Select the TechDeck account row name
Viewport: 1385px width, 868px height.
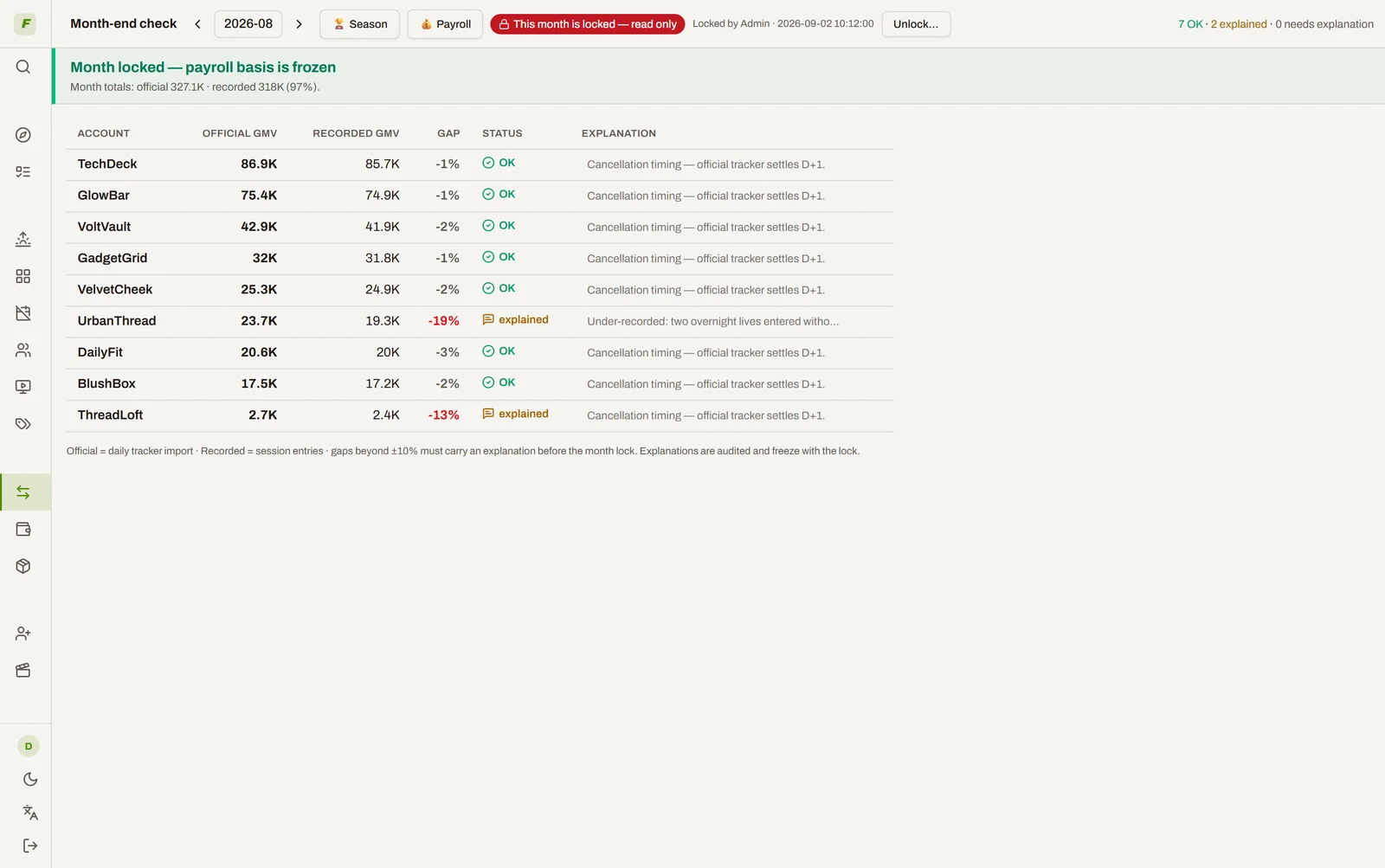click(x=107, y=164)
